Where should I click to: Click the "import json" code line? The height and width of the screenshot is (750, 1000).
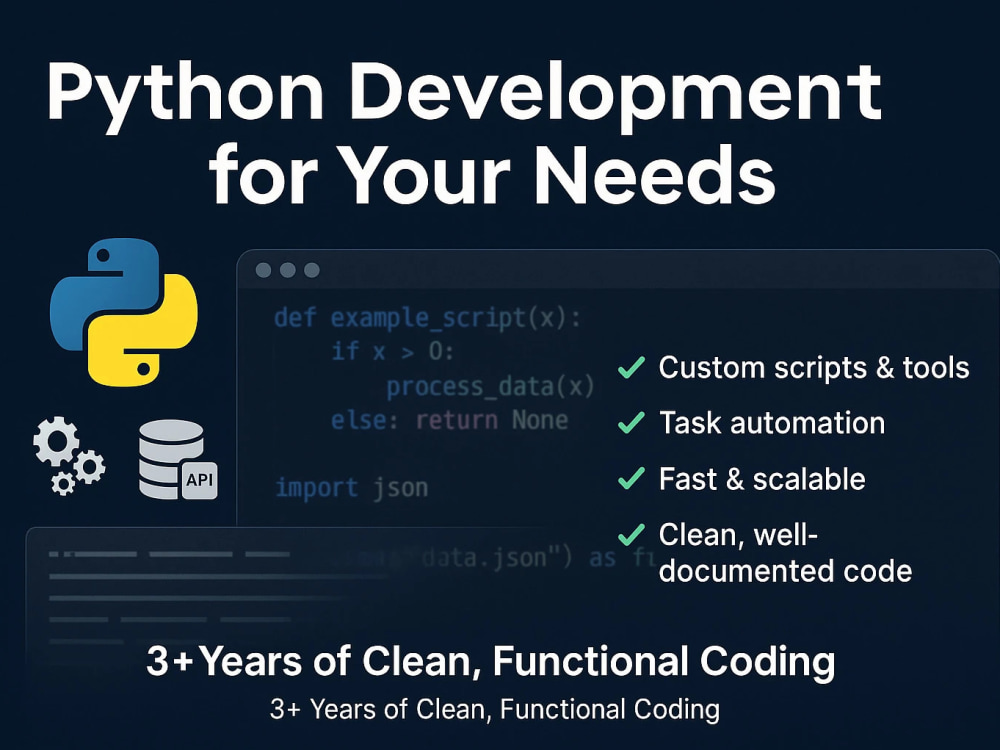[x=351, y=488]
